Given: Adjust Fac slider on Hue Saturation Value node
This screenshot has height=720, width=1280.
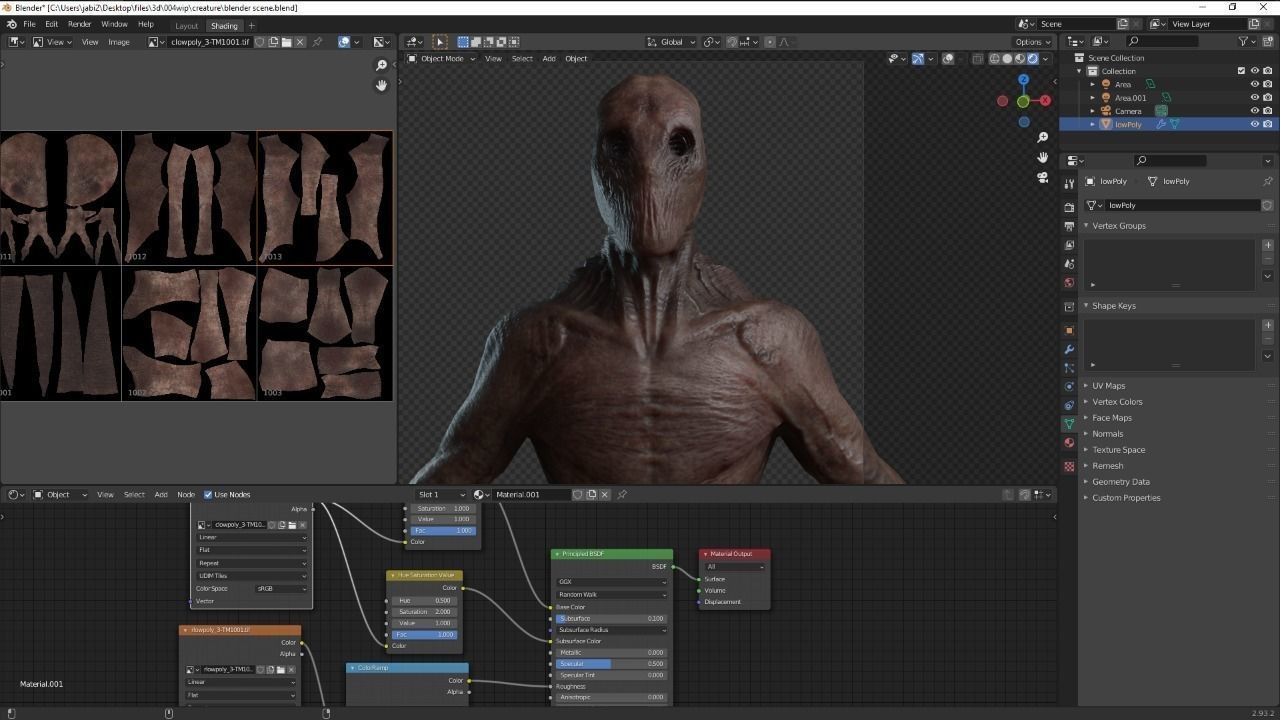Looking at the screenshot, I should click(x=423, y=634).
